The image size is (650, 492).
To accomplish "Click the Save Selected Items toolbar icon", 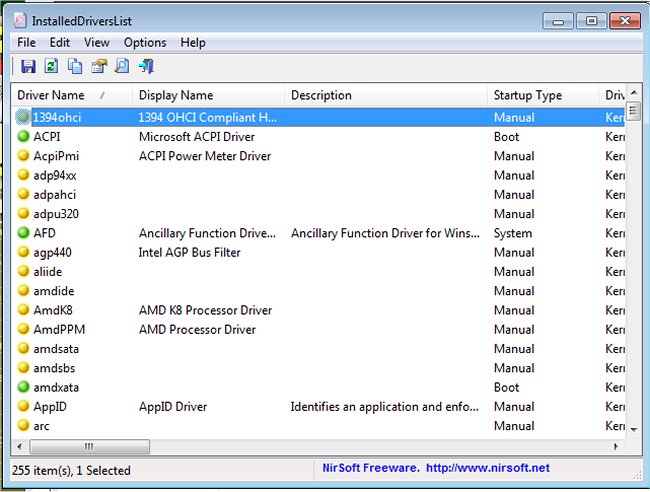I will 28,66.
